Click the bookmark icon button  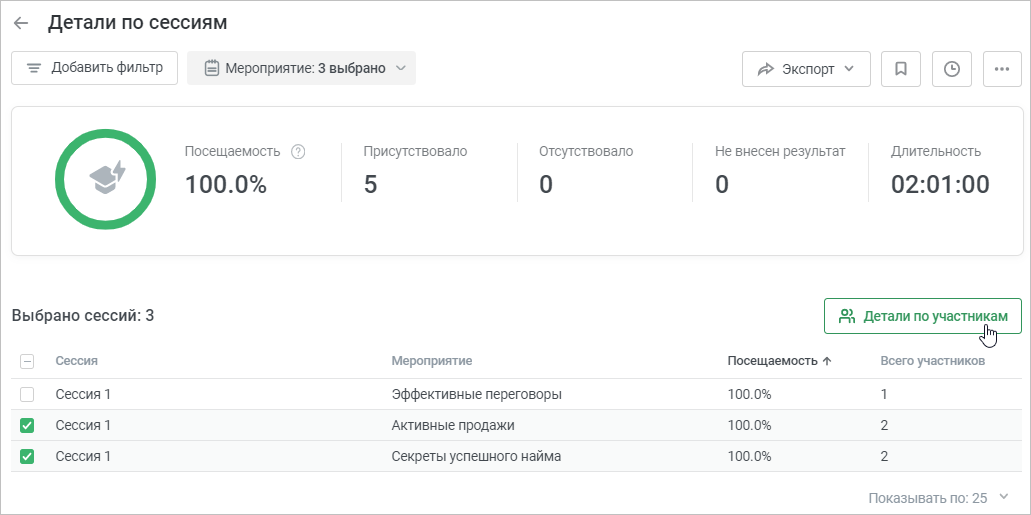(901, 69)
